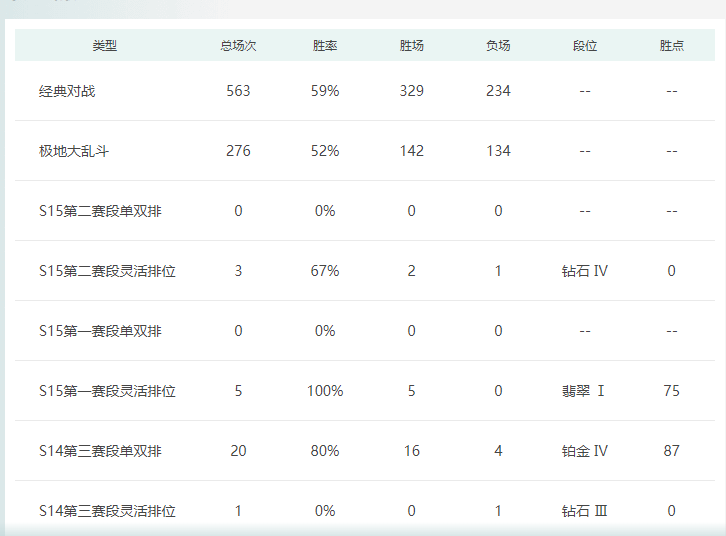Select the S15第一赛段单双排 row label
This screenshot has width=726, height=536.
(100, 331)
